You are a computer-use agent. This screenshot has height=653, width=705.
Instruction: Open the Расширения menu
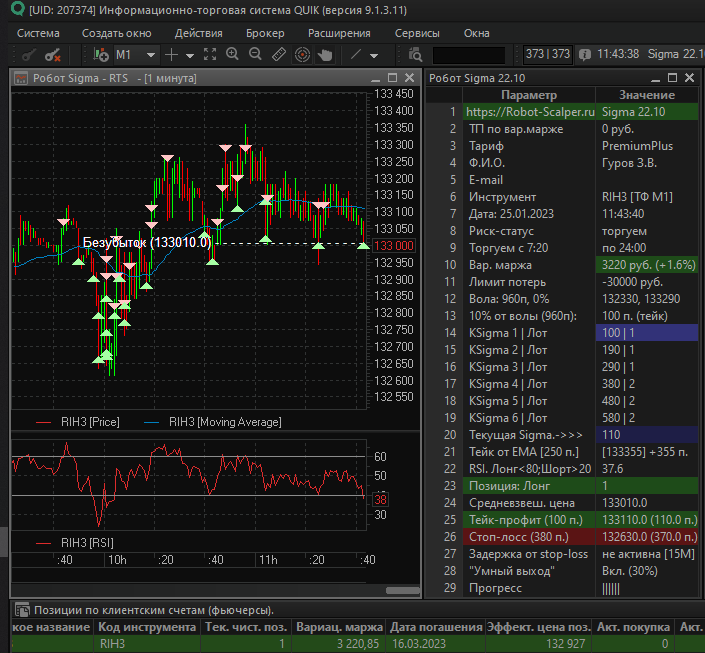coord(339,33)
